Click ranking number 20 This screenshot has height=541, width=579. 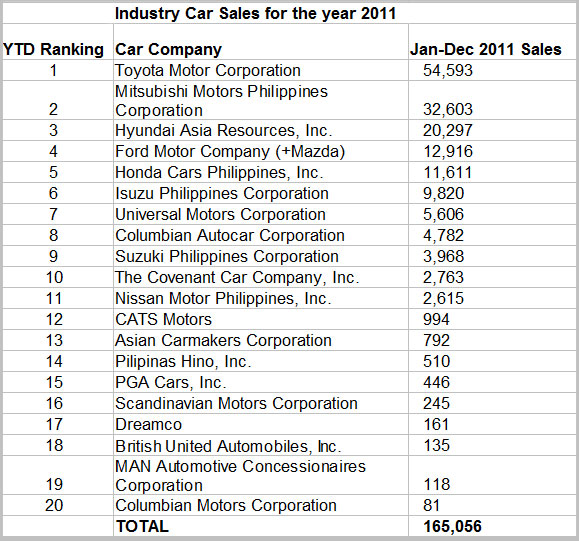tap(54, 506)
